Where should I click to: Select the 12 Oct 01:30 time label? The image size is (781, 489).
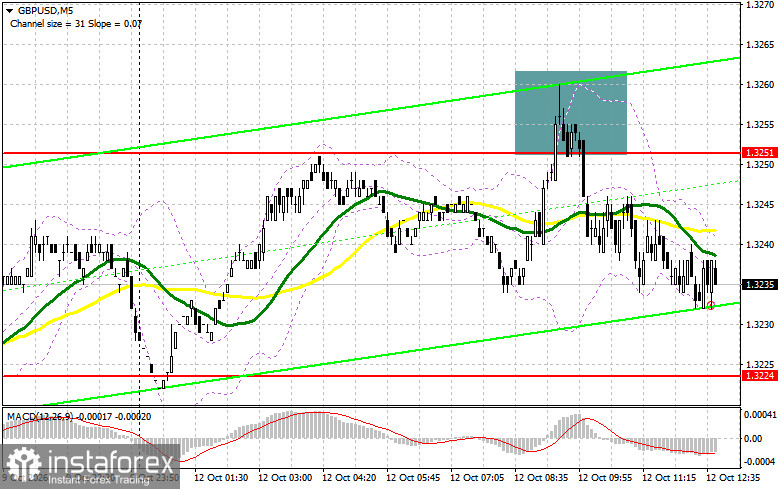221,478
